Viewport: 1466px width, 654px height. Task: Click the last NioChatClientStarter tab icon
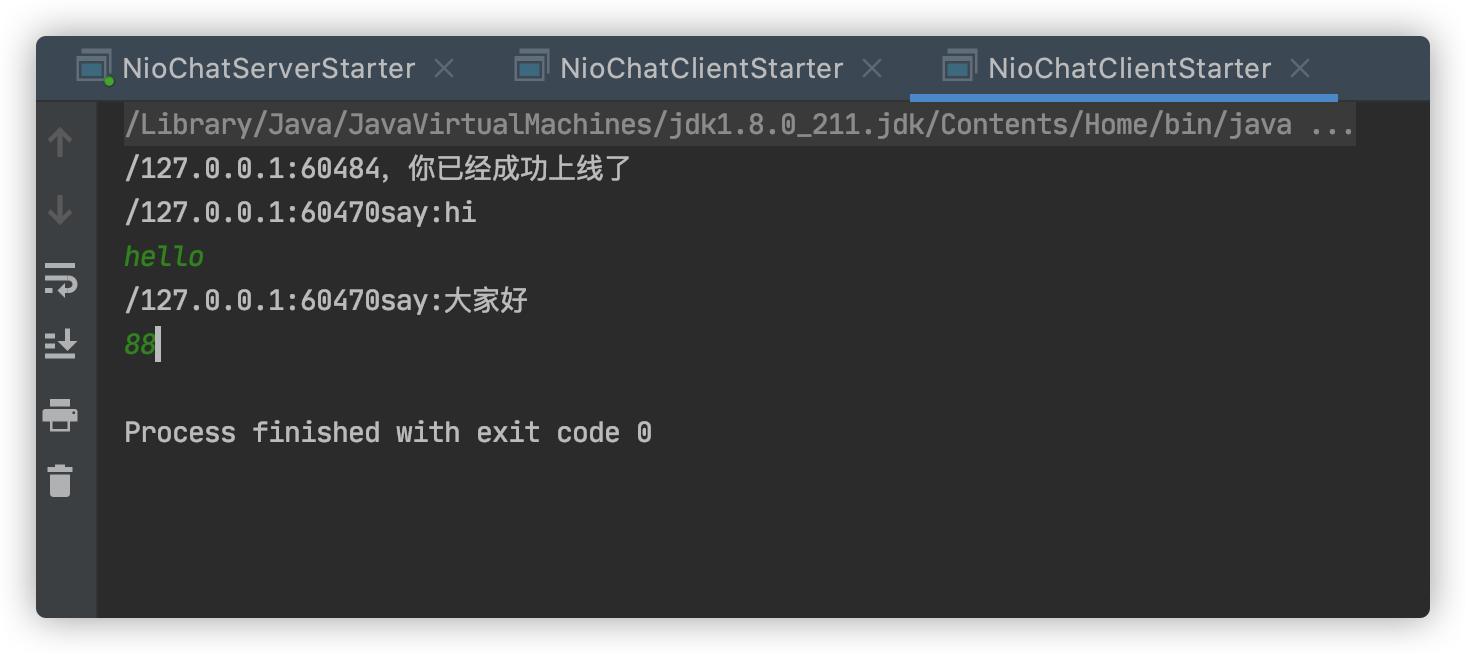tap(959, 67)
